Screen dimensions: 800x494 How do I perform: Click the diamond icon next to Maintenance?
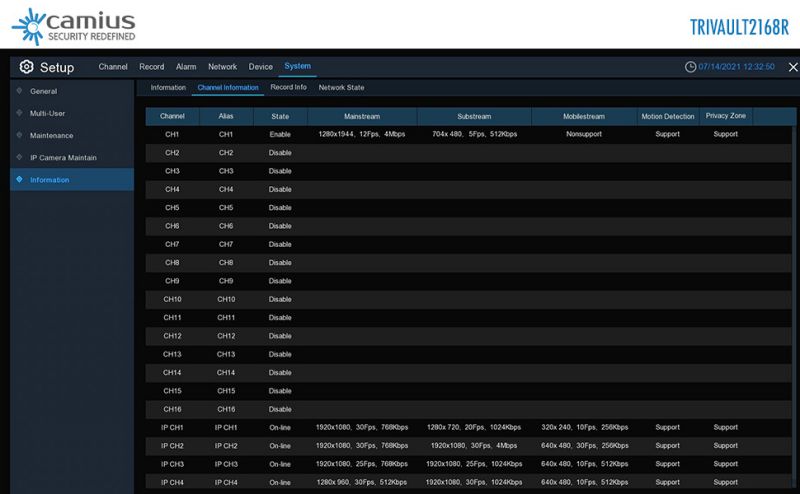coord(19,135)
